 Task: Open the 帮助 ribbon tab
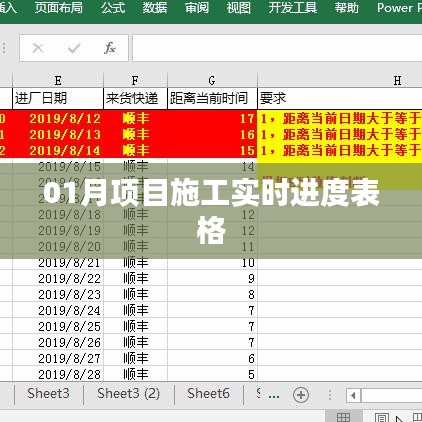tap(347, 7)
